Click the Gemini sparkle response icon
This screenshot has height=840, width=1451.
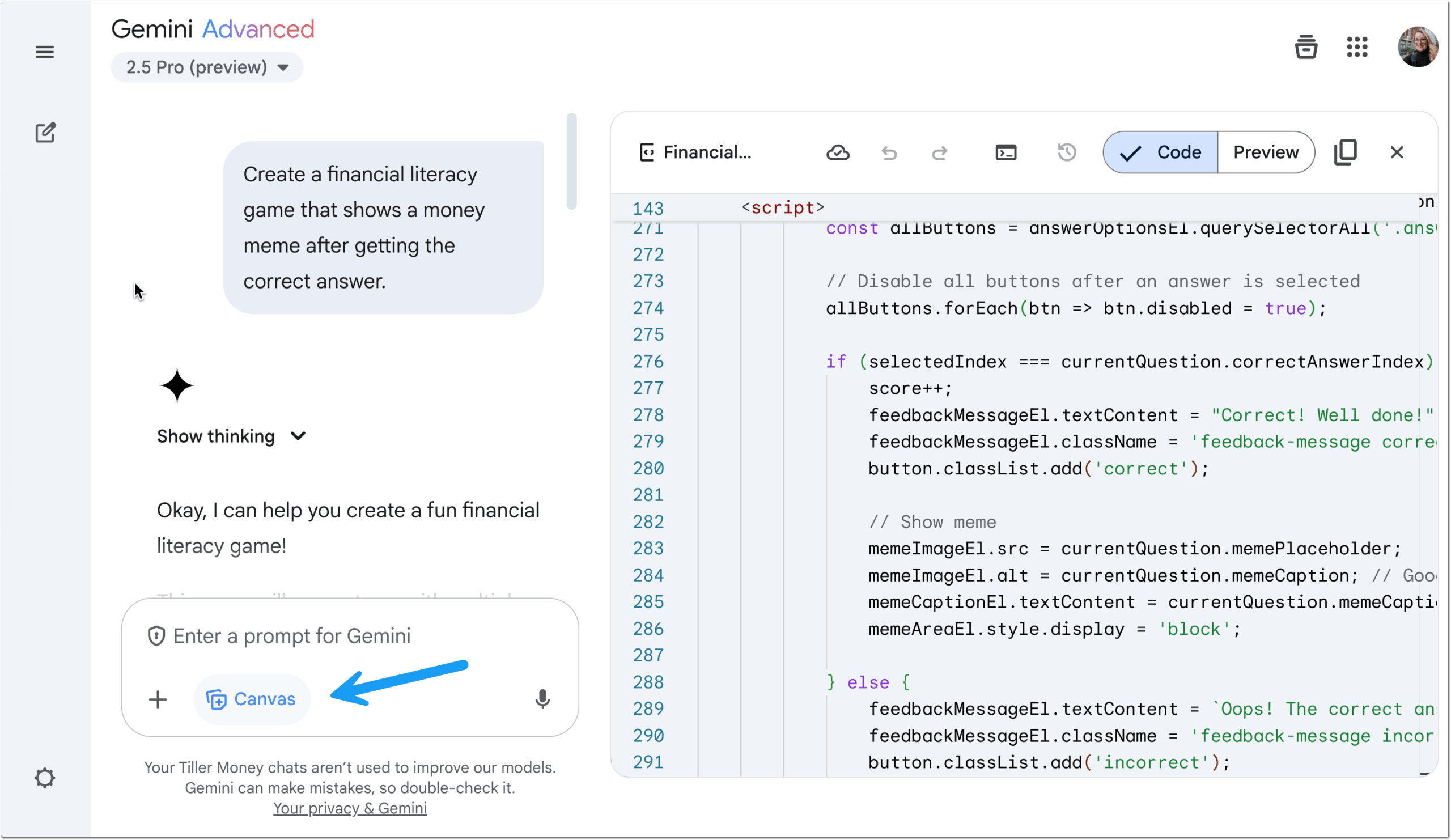click(177, 385)
